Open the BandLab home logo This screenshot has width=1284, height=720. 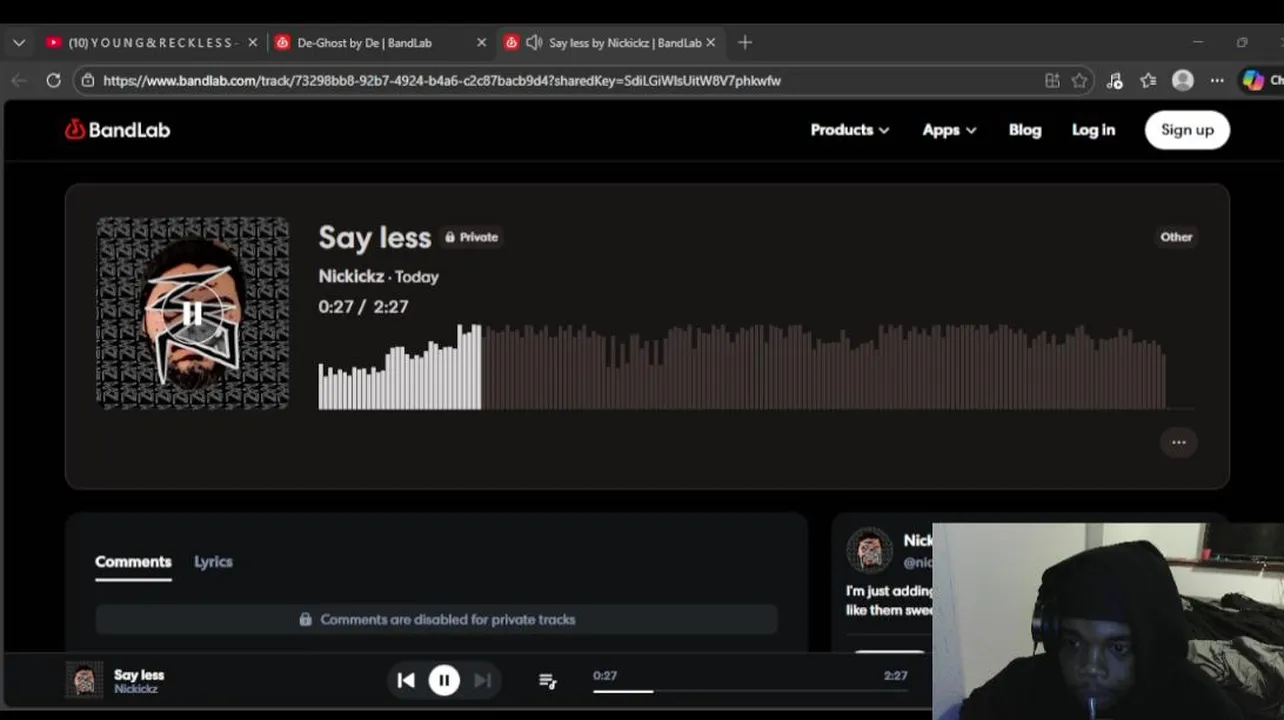118,130
